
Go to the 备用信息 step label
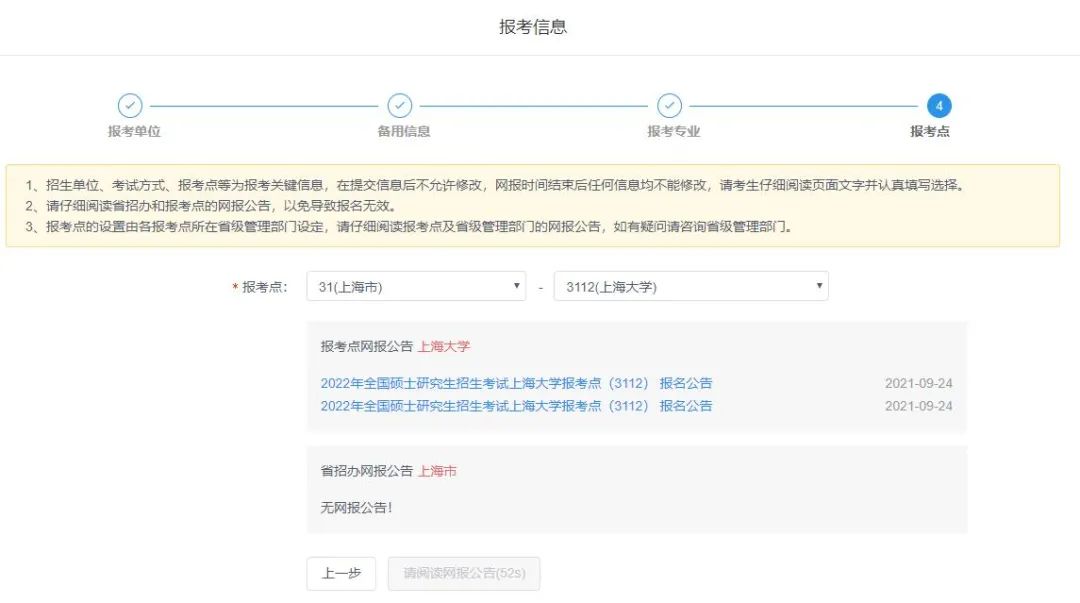click(x=404, y=132)
